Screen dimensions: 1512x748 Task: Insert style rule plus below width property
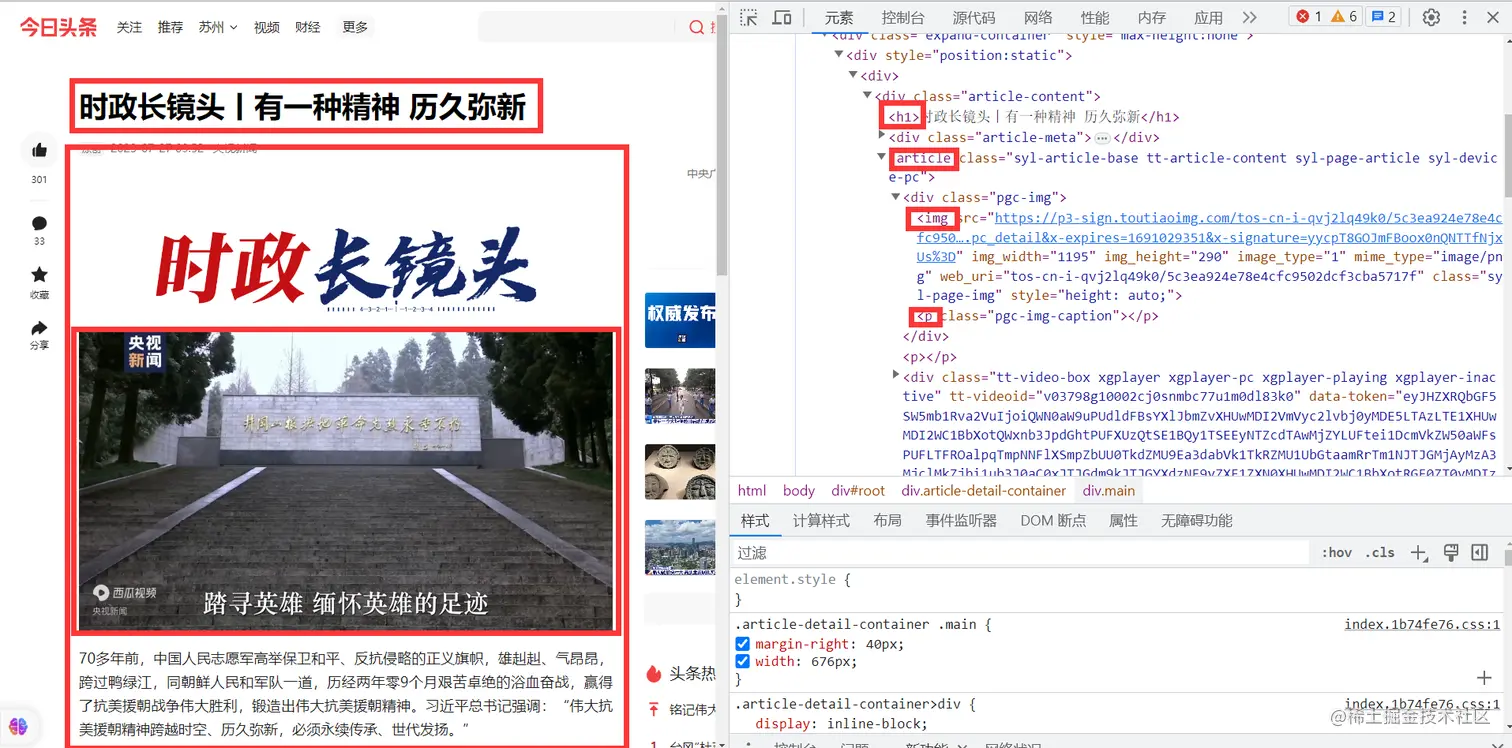1484,679
